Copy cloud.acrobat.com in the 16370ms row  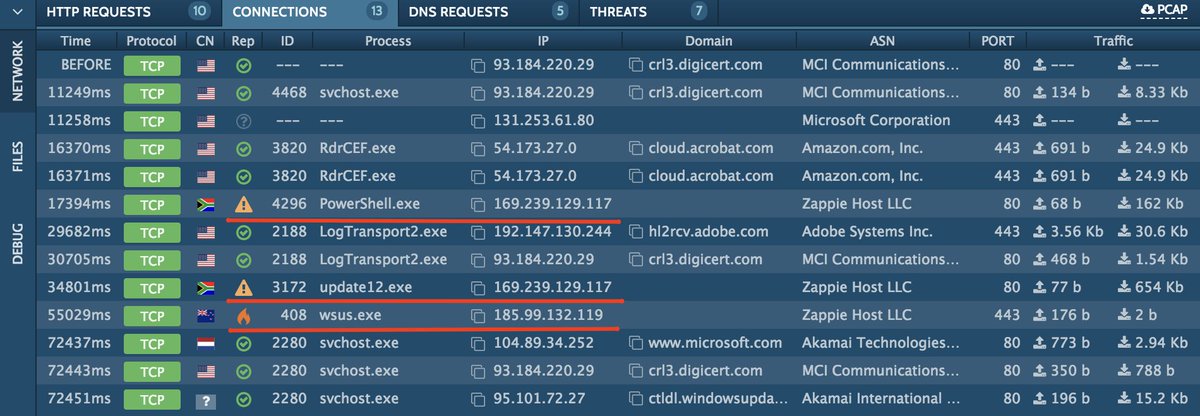[636, 149]
